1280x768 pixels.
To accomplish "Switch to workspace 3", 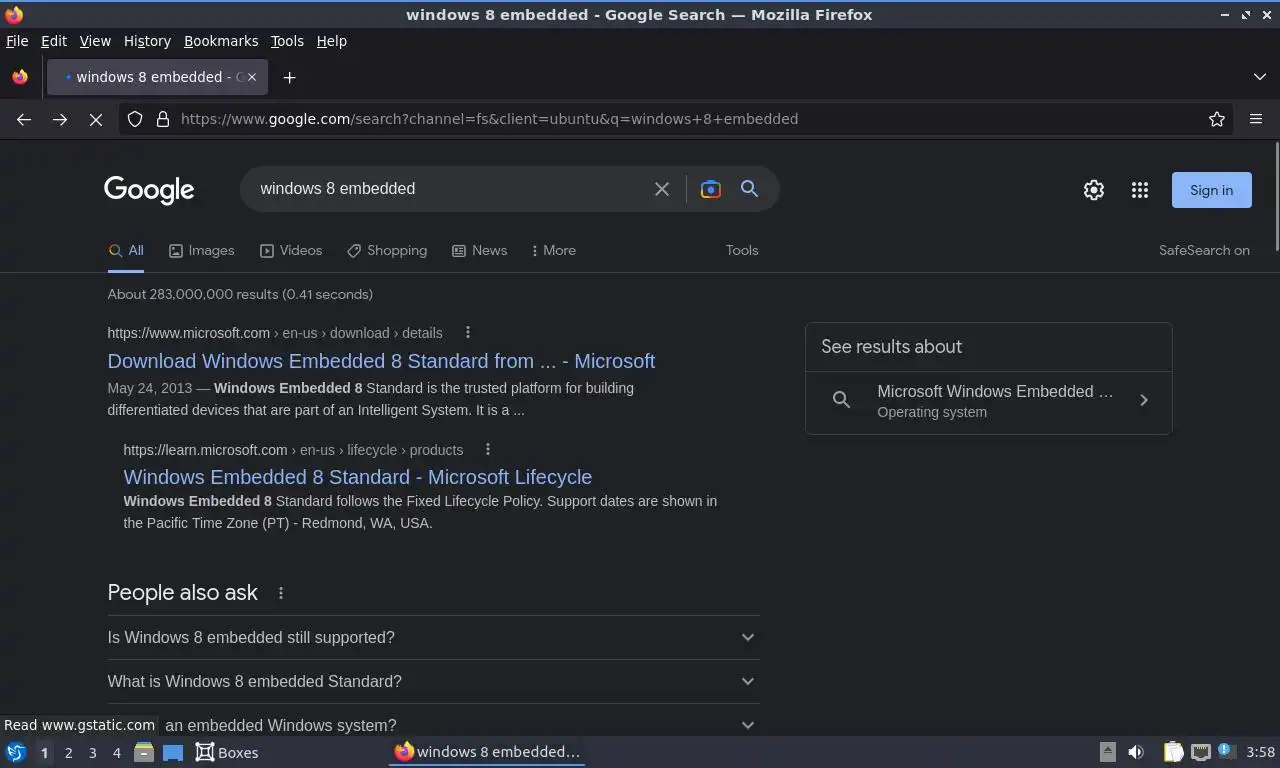I will (92, 753).
